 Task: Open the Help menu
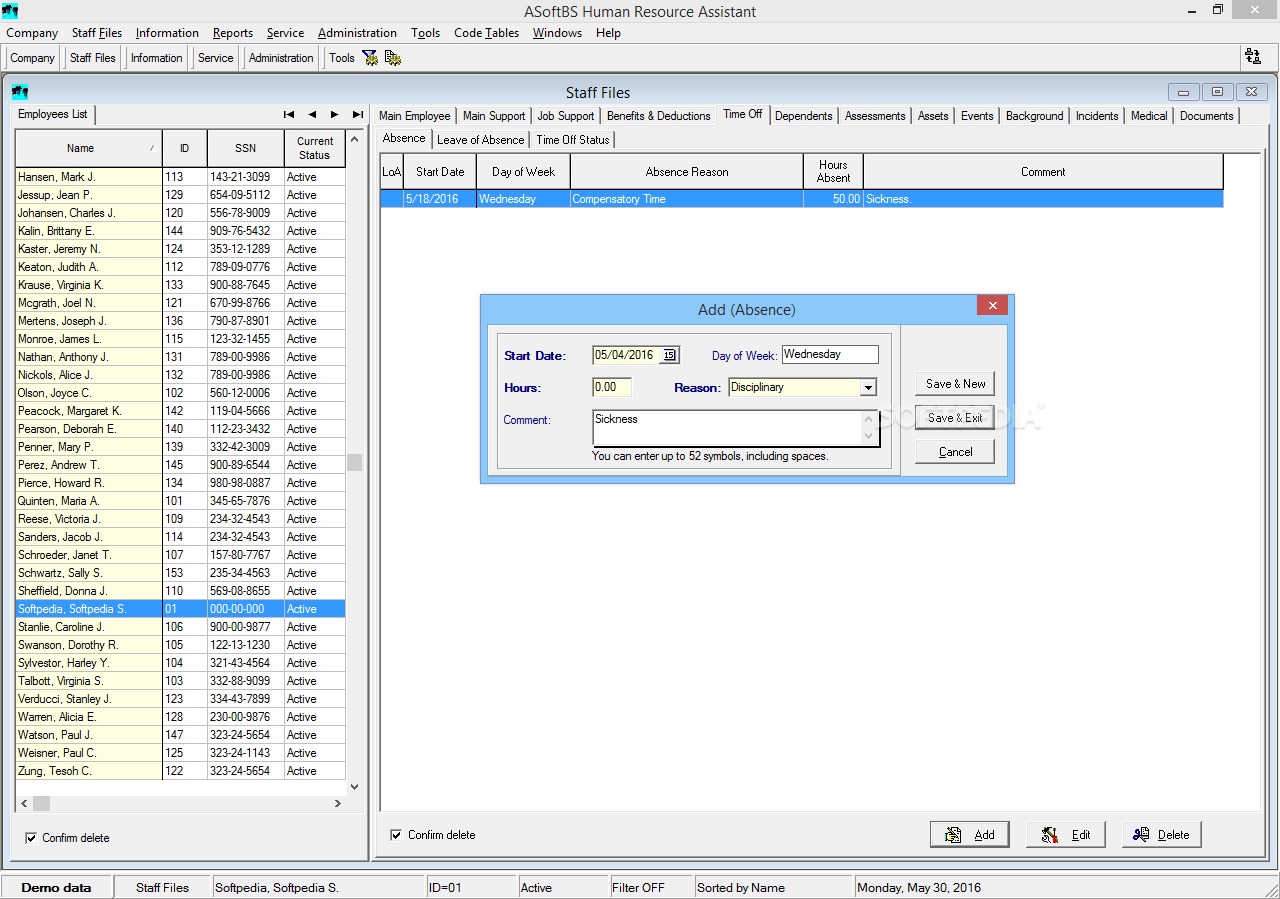[x=608, y=33]
